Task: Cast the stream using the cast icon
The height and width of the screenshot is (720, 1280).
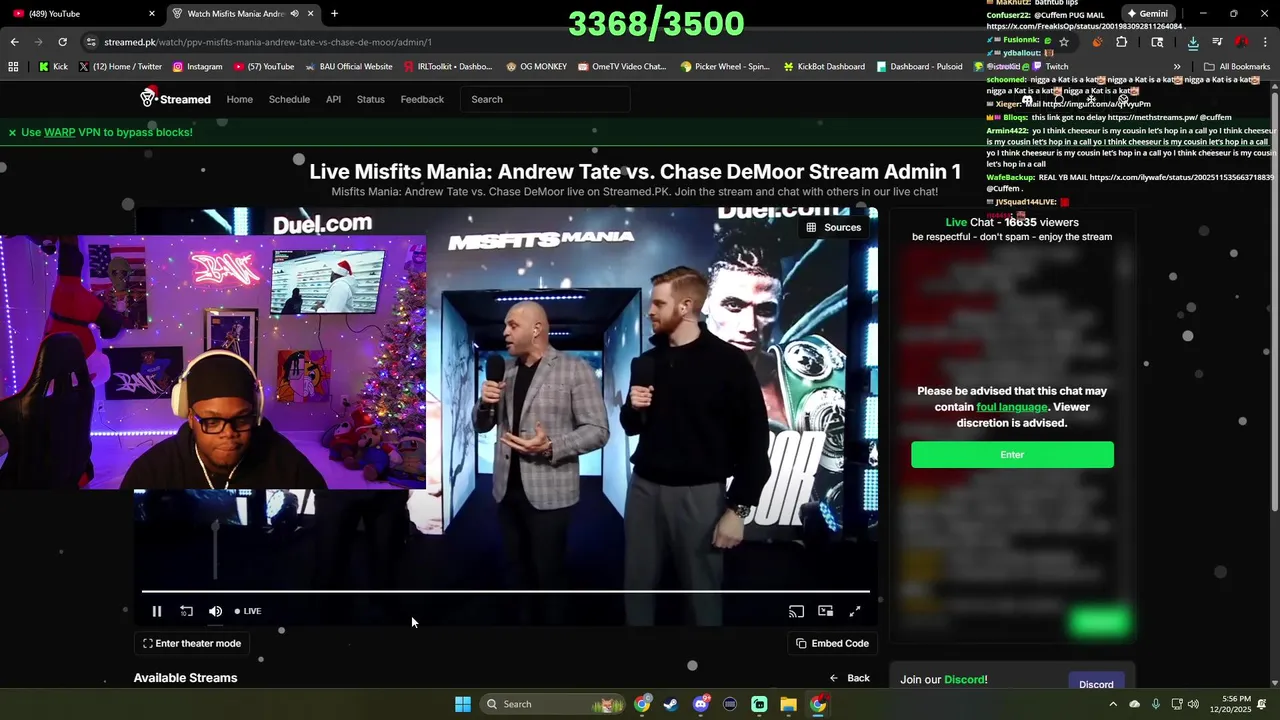Action: coord(796,611)
